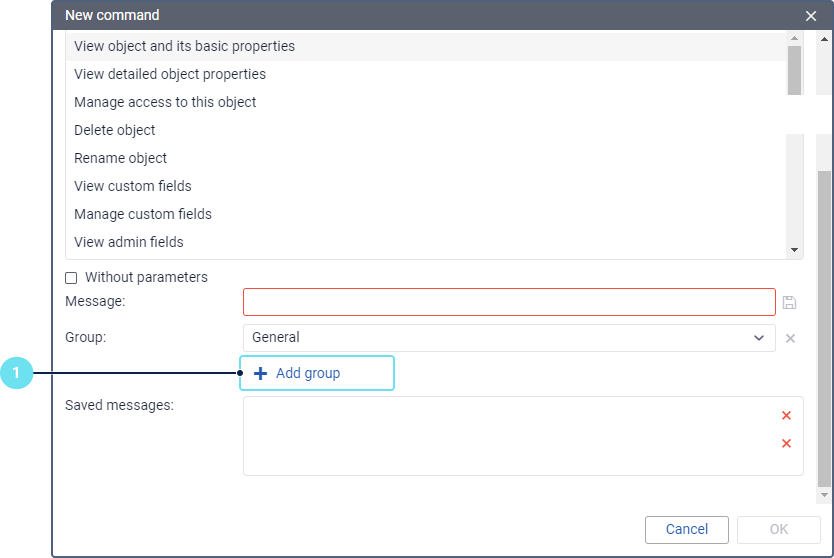
Task: Open the Group dropdown showing General
Action: click(x=508, y=338)
